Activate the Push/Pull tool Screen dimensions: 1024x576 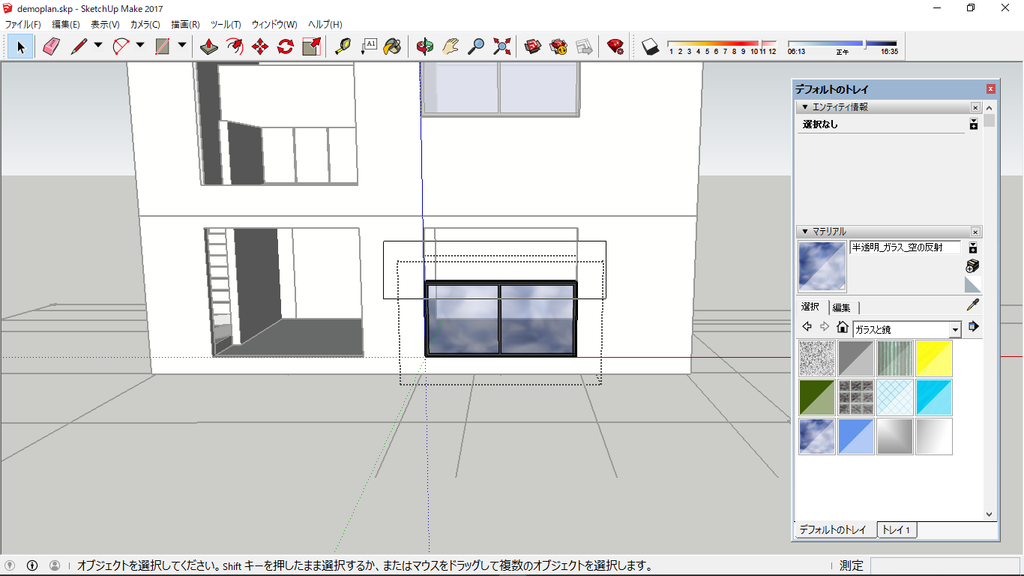pyautogui.click(x=208, y=46)
